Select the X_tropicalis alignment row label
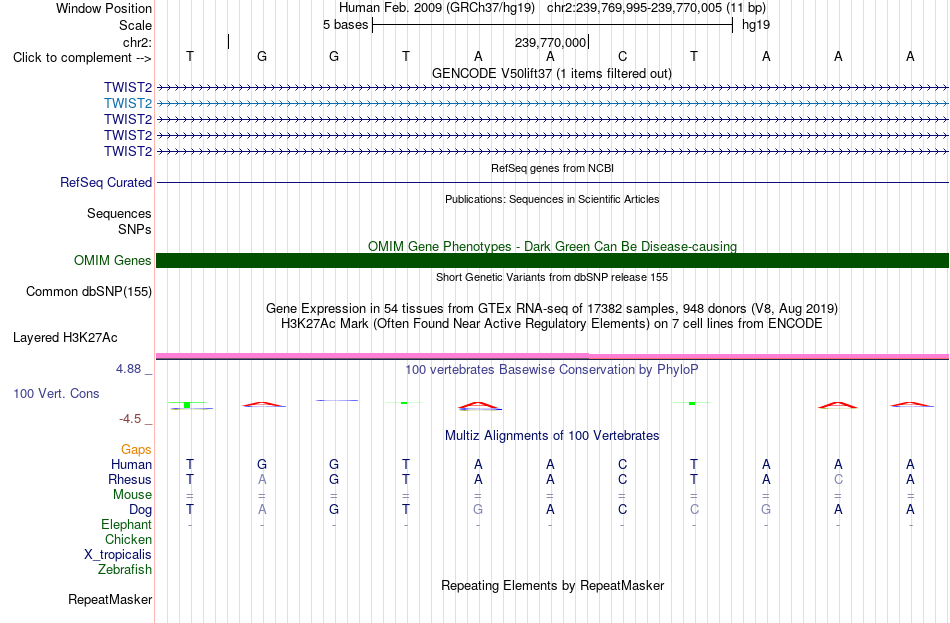 (x=118, y=555)
